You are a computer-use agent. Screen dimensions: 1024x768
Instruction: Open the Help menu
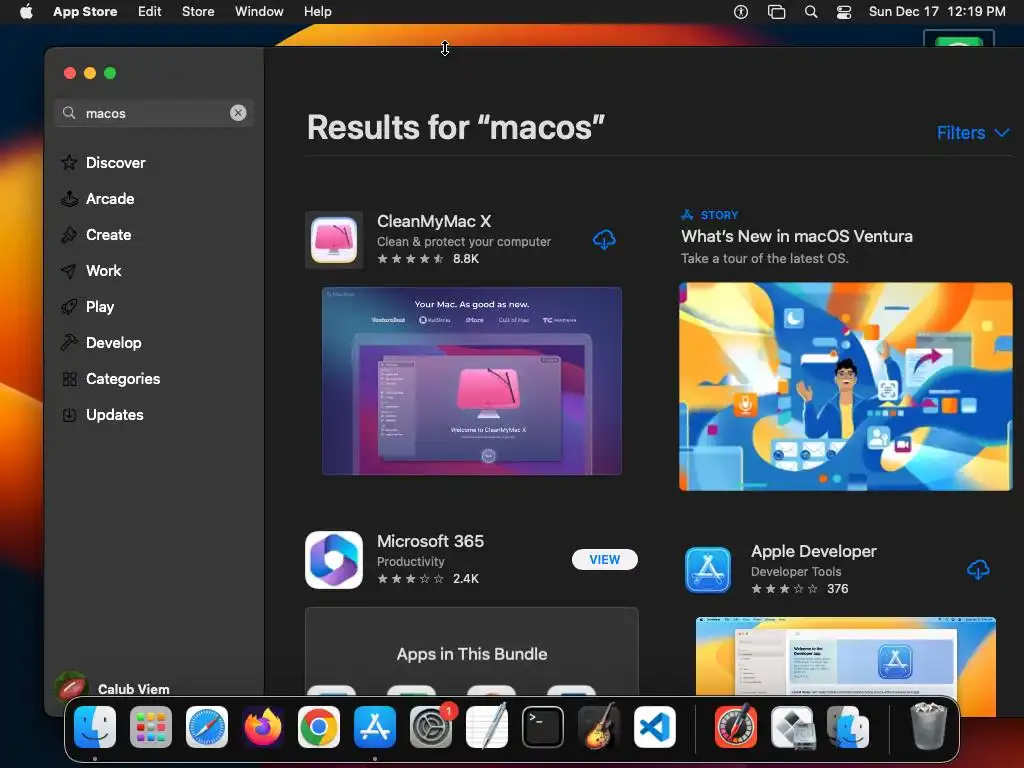pyautogui.click(x=317, y=11)
